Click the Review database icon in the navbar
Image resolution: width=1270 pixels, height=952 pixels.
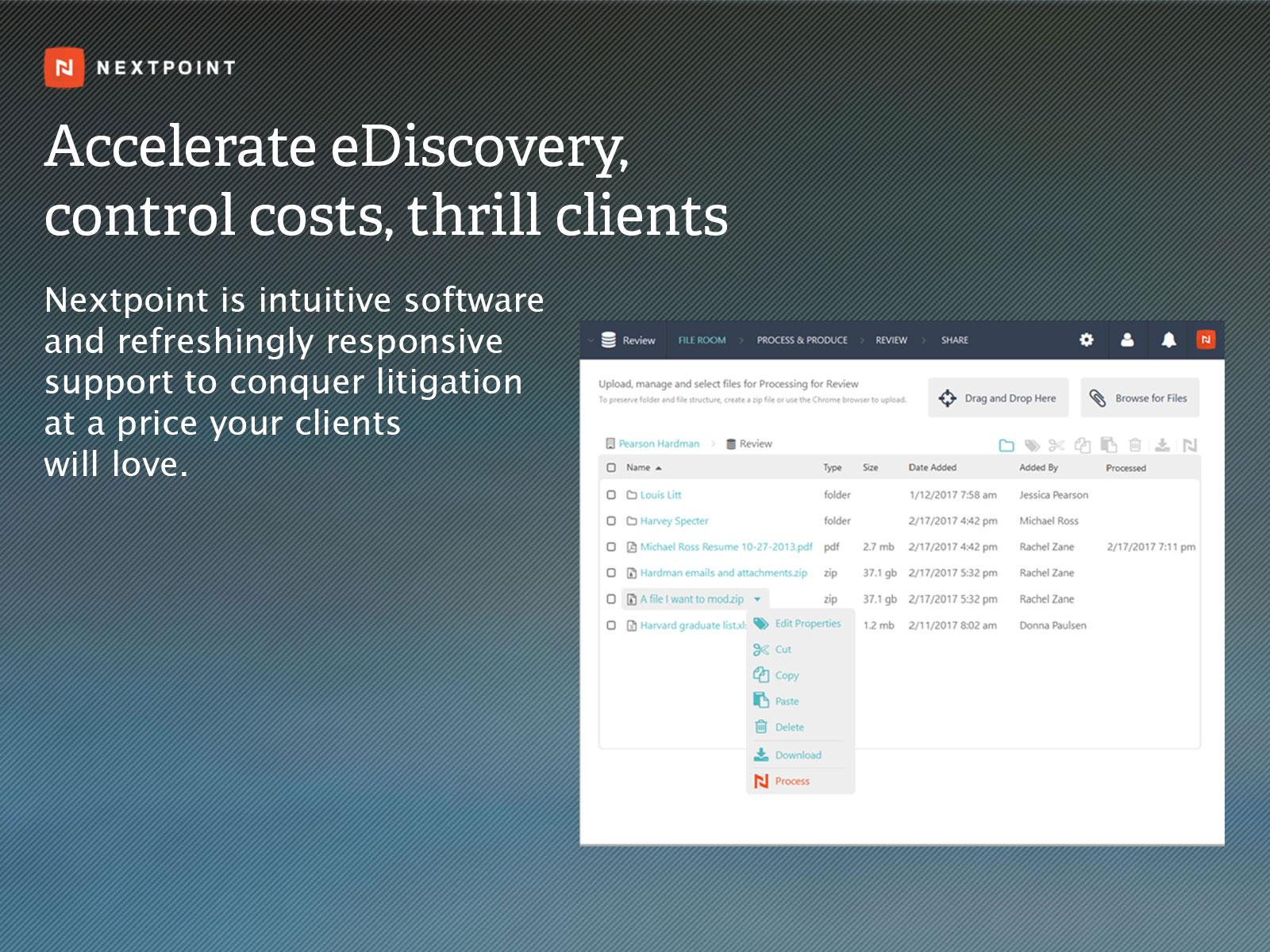coord(609,340)
